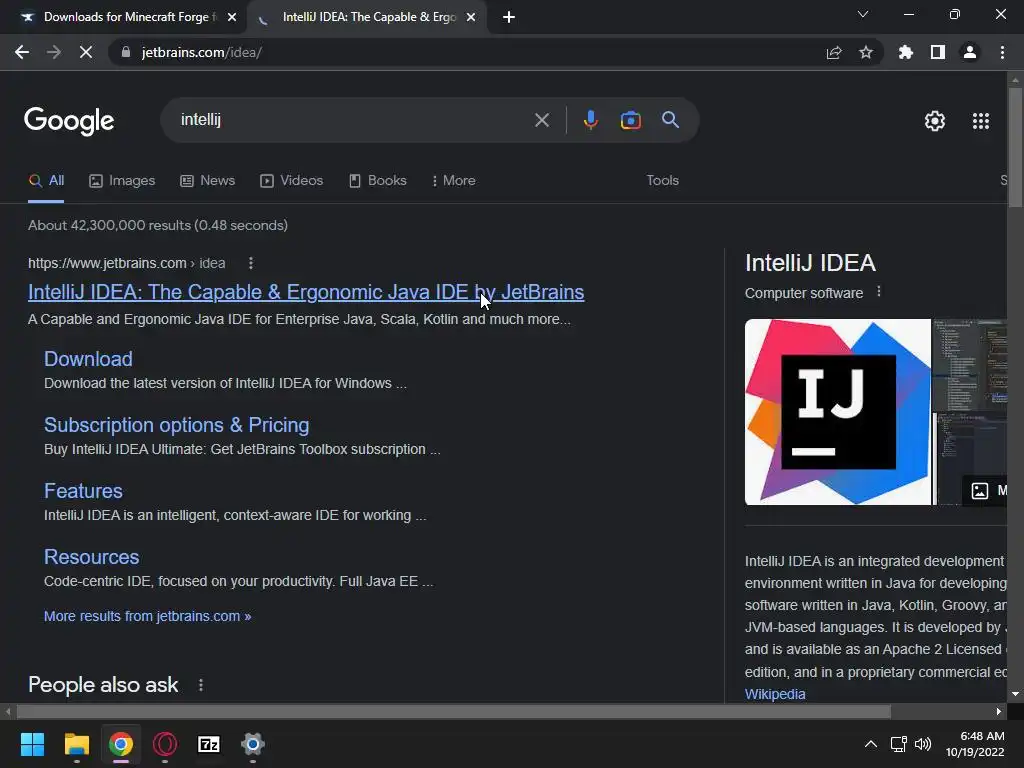
Task: Open the volume control in tray
Action: (923, 744)
